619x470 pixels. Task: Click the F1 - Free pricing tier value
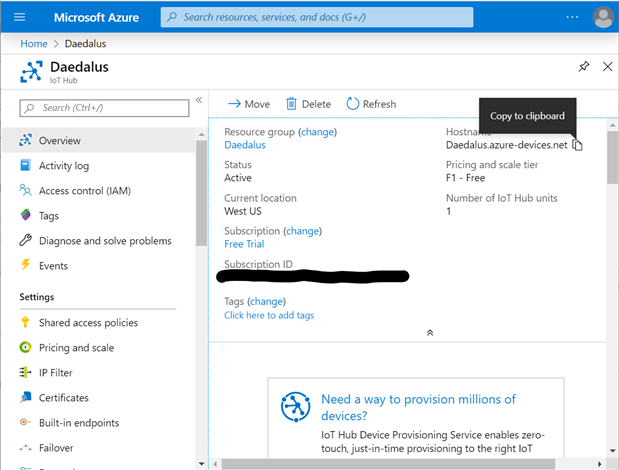[465, 178]
